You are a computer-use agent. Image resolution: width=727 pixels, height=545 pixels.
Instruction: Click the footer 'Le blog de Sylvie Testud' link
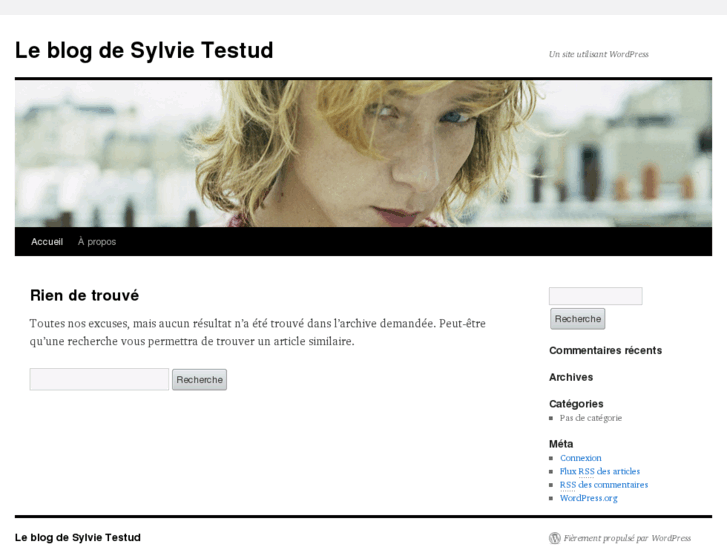pos(78,538)
